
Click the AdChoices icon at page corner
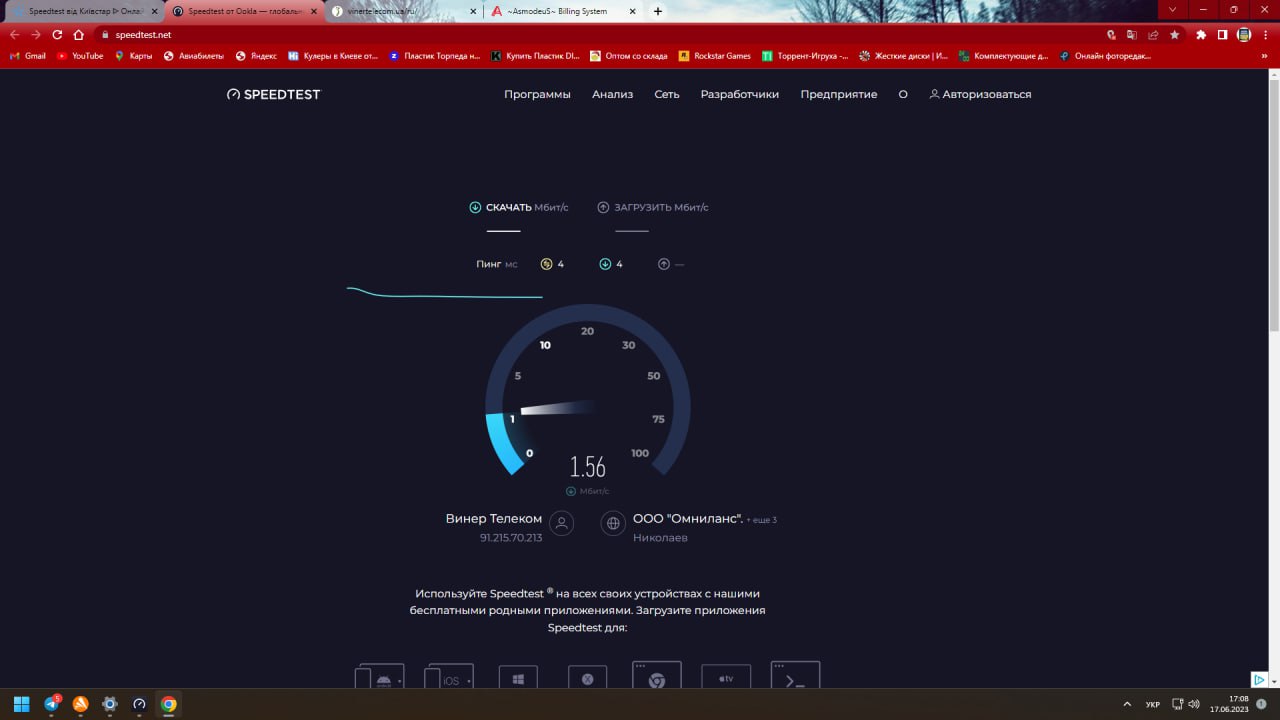[x=1260, y=679]
